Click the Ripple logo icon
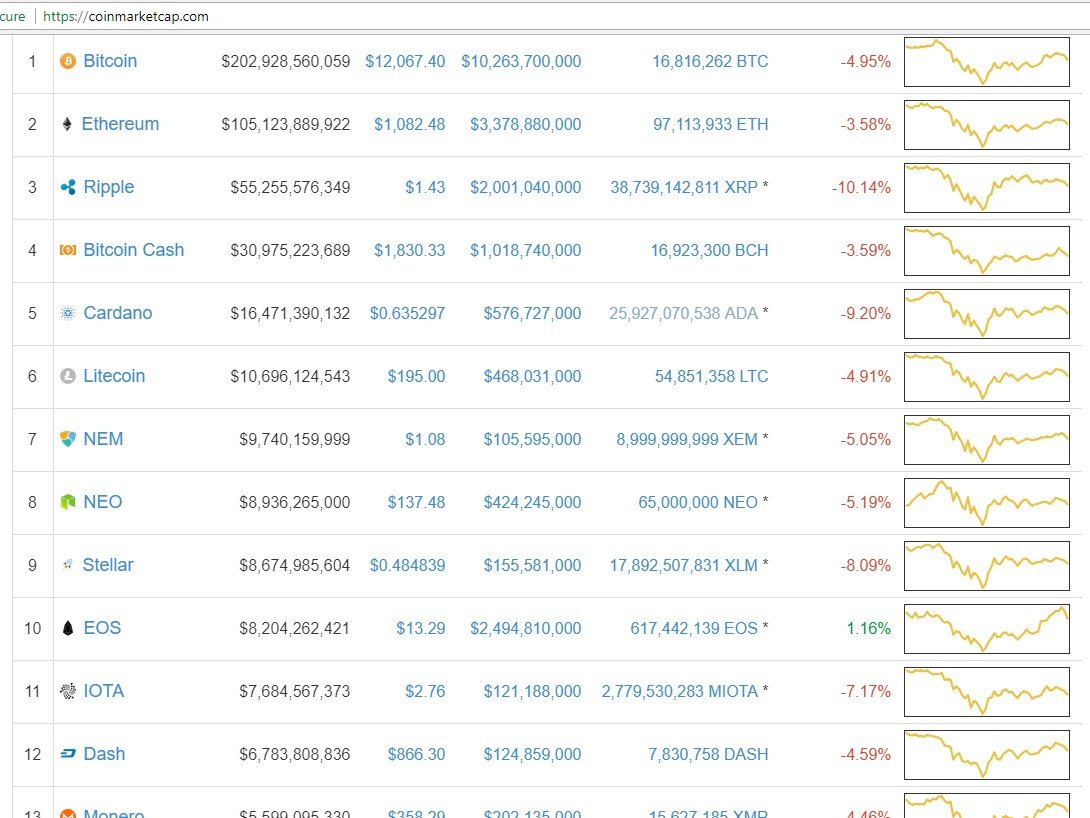Screen dimensions: 1090x818 click(x=67, y=187)
